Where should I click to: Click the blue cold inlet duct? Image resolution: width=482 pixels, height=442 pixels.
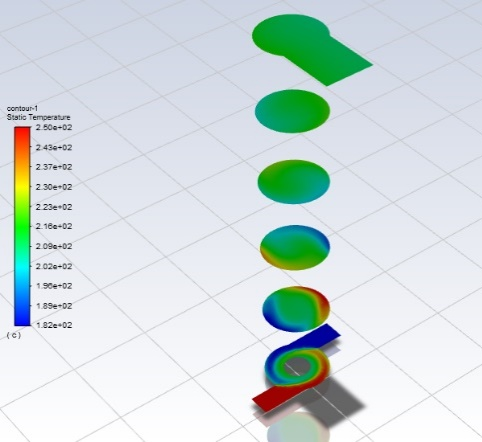pyautogui.click(x=320, y=336)
